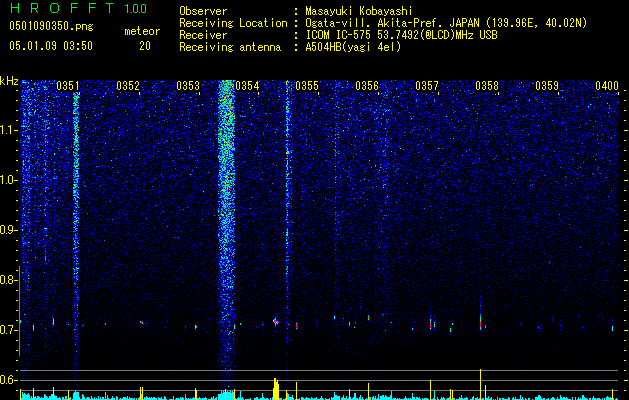The image size is (629, 400).
Task: Click the 0.6 kHz frequency axis label
Action: 8,380
